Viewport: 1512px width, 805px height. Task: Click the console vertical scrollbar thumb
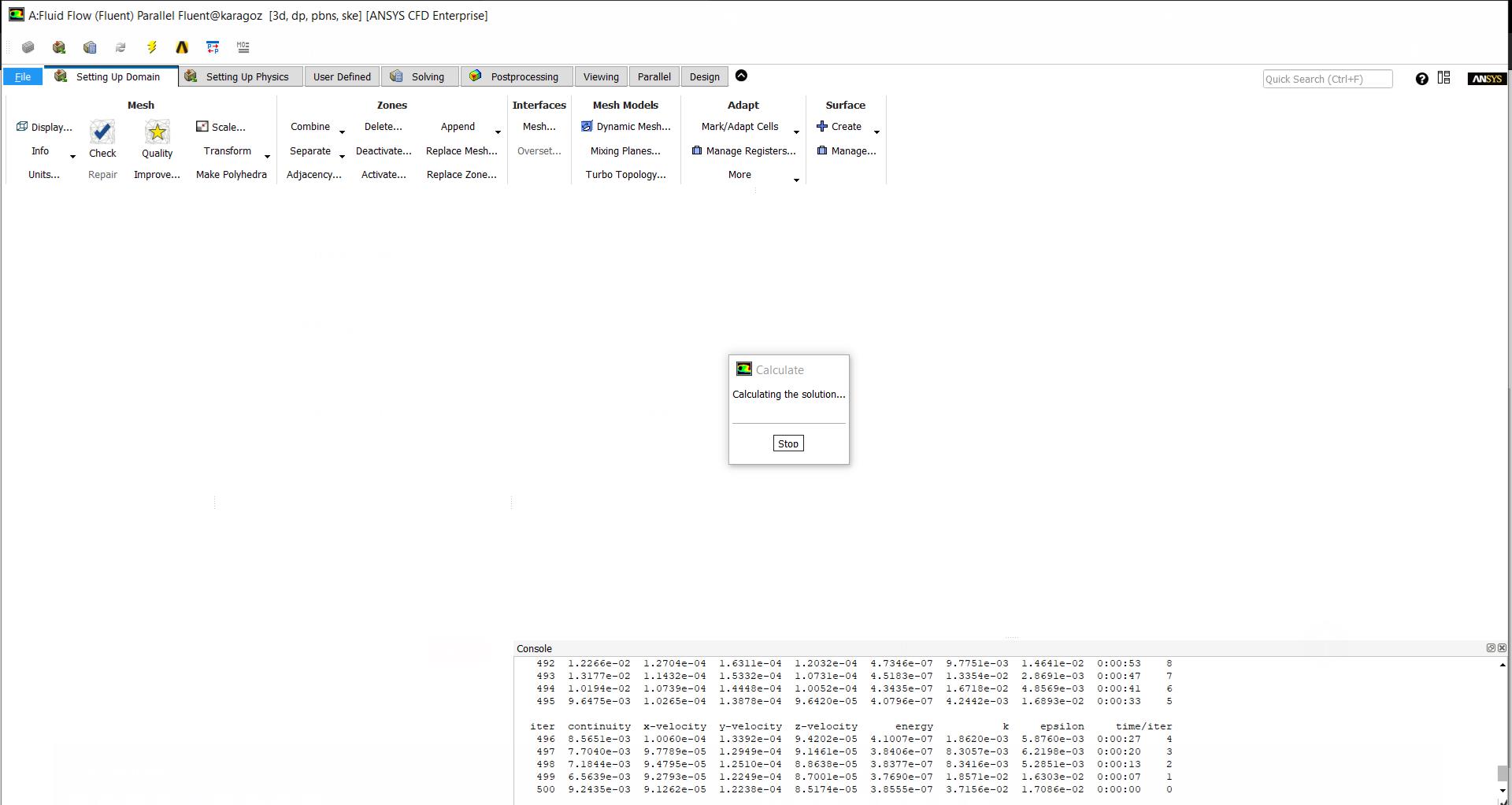tap(1503, 773)
